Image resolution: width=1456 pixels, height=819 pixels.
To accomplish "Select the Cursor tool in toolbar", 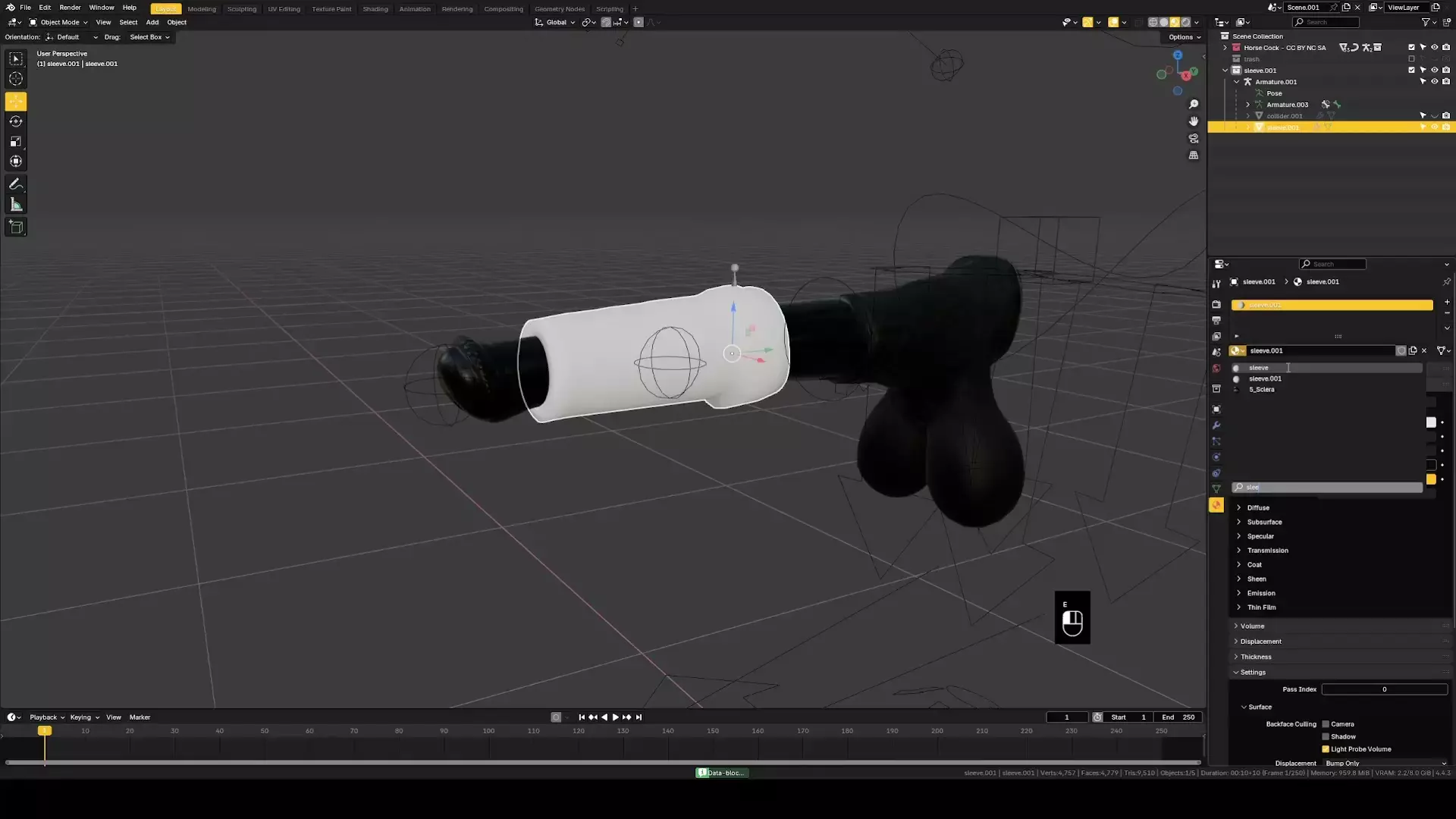I will tap(16, 79).
